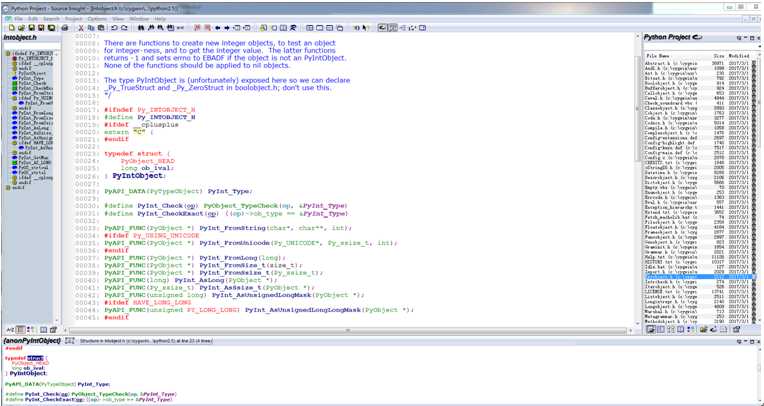Click the first binoculars Search icon
764x406 pixels.
point(141,28)
